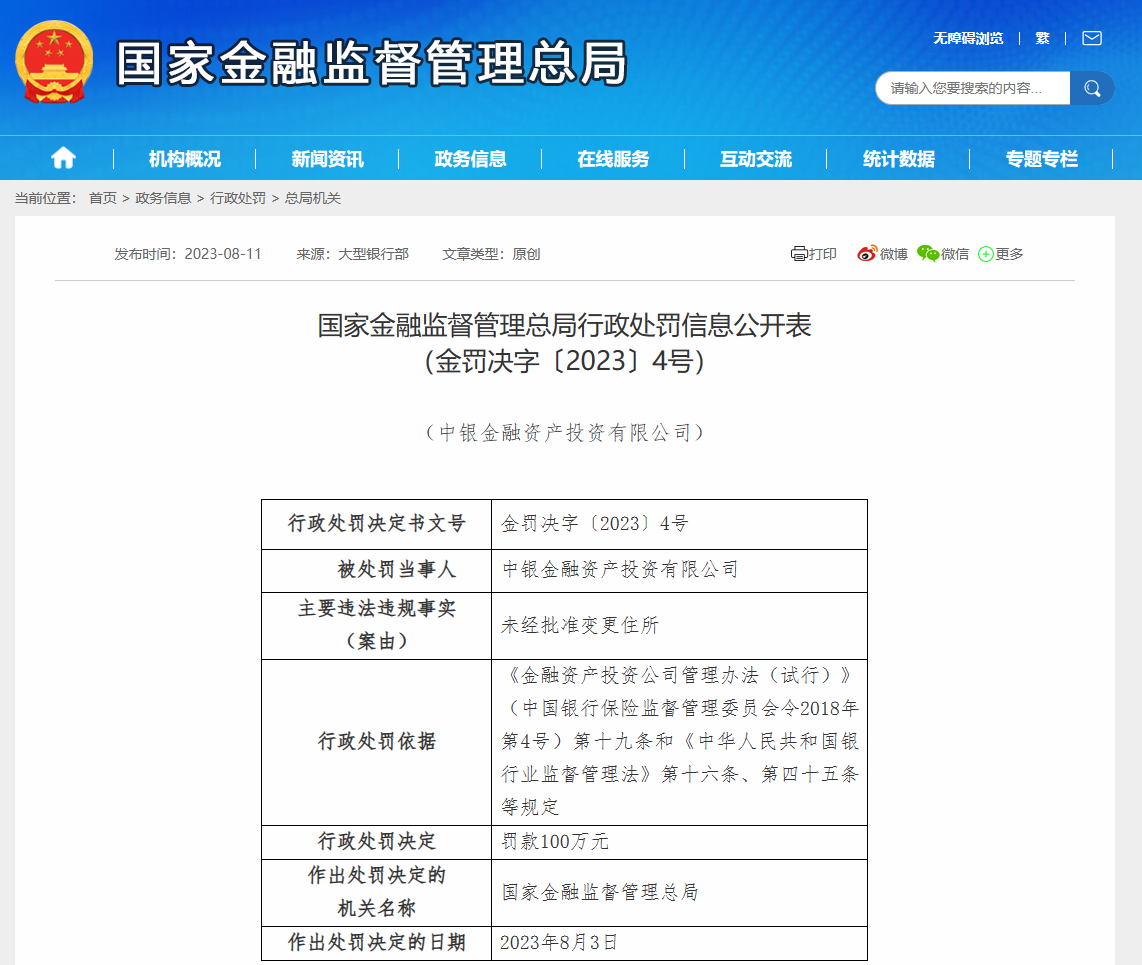Viewport: 1142px width, 965px height.
Task: Click the table cell 中银金融资产投资有限公司
Action: pyautogui.click(x=620, y=569)
